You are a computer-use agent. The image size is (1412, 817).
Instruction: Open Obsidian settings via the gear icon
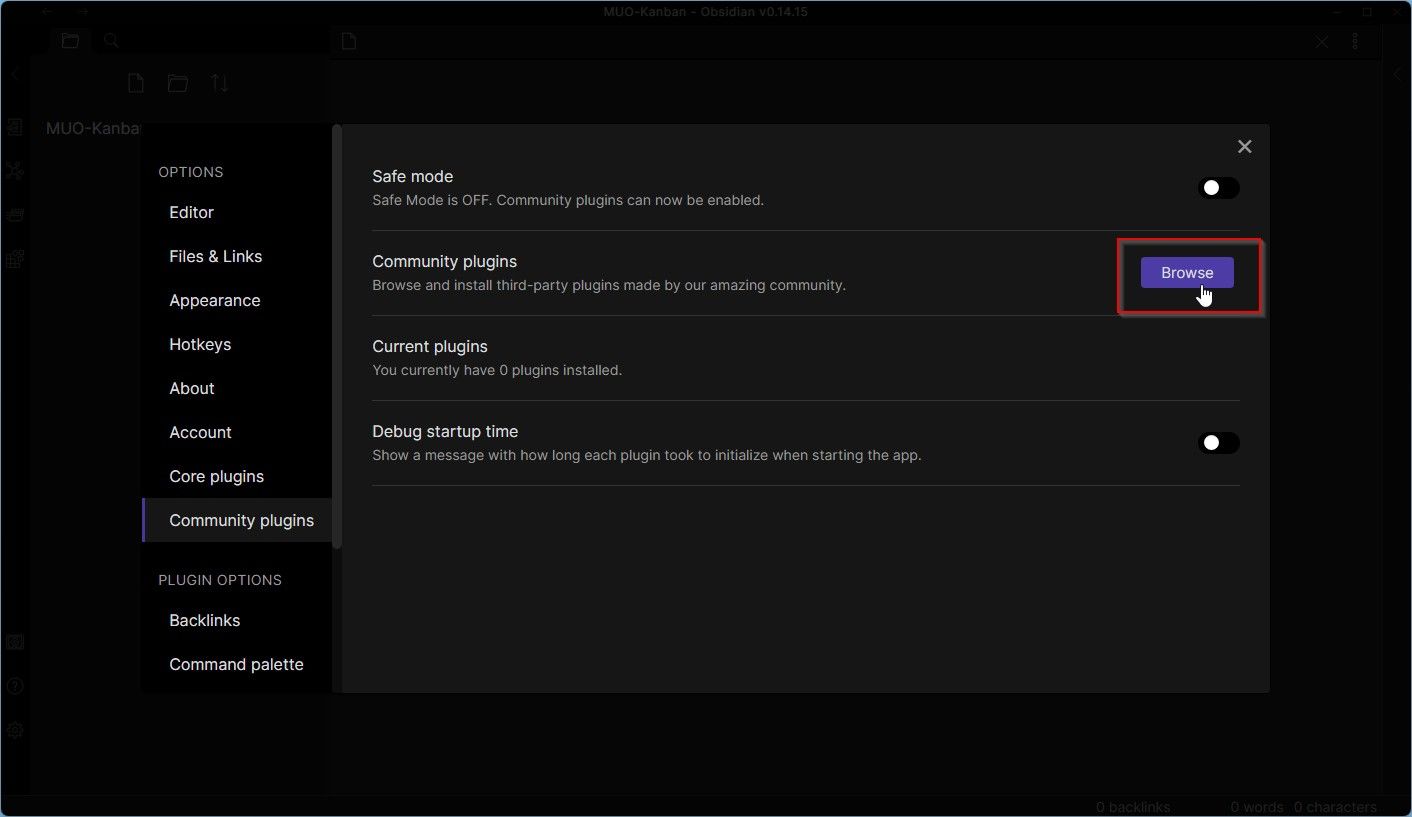(x=15, y=730)
